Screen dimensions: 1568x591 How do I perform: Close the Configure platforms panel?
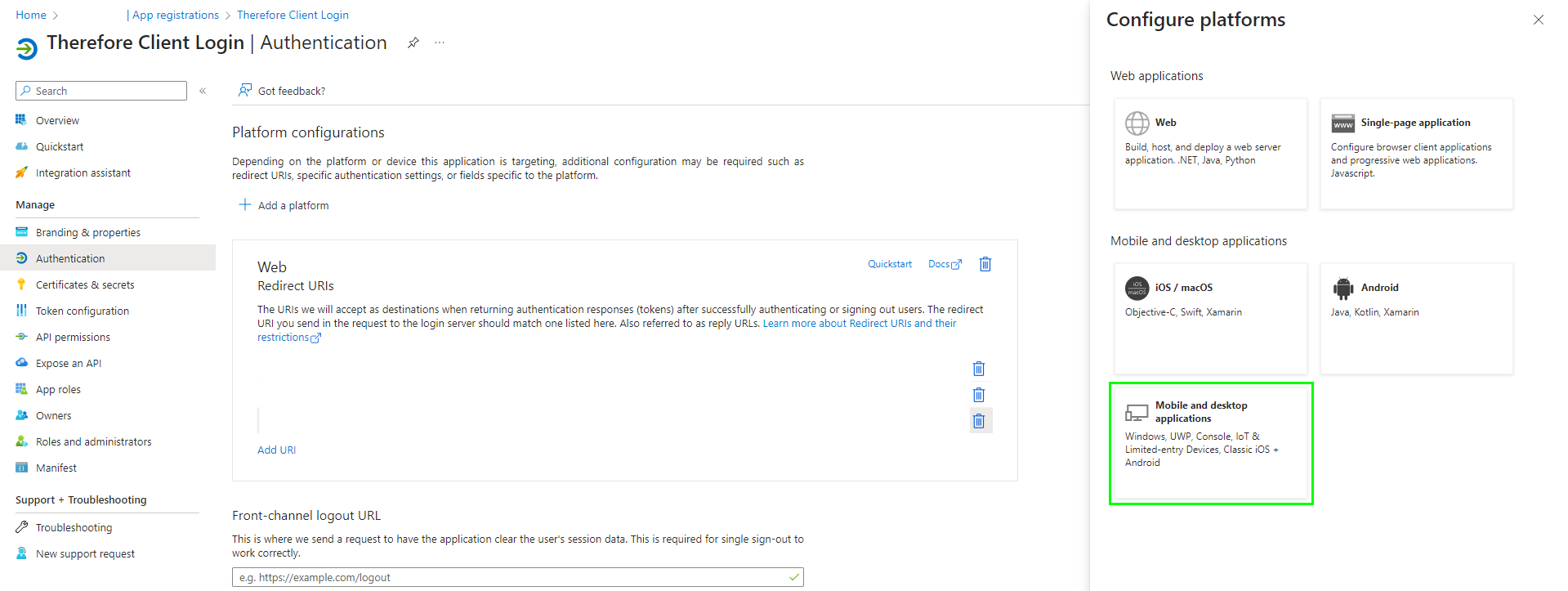1538,20
